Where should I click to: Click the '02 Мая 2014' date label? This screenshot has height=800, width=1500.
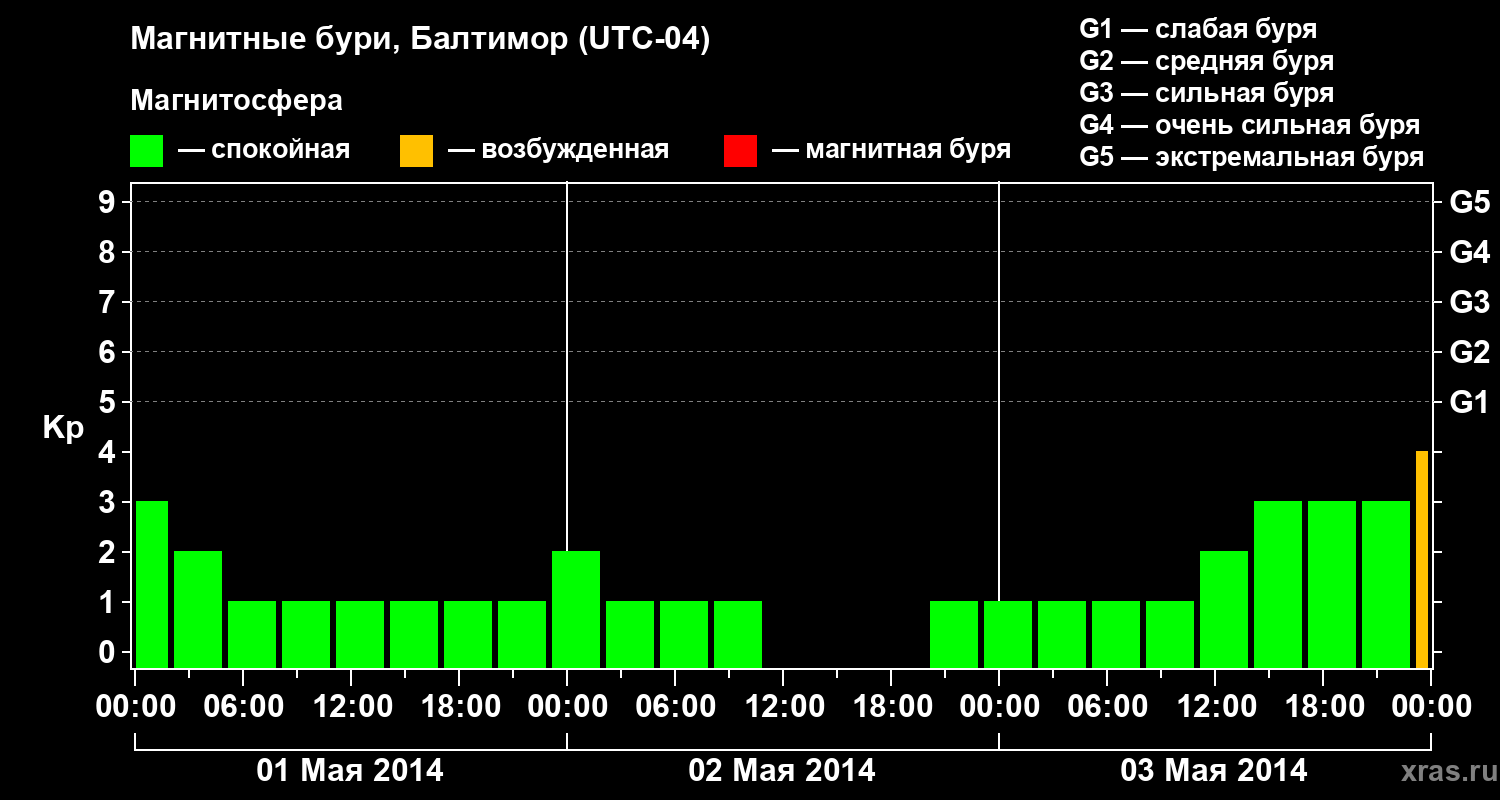pos(782,771)
